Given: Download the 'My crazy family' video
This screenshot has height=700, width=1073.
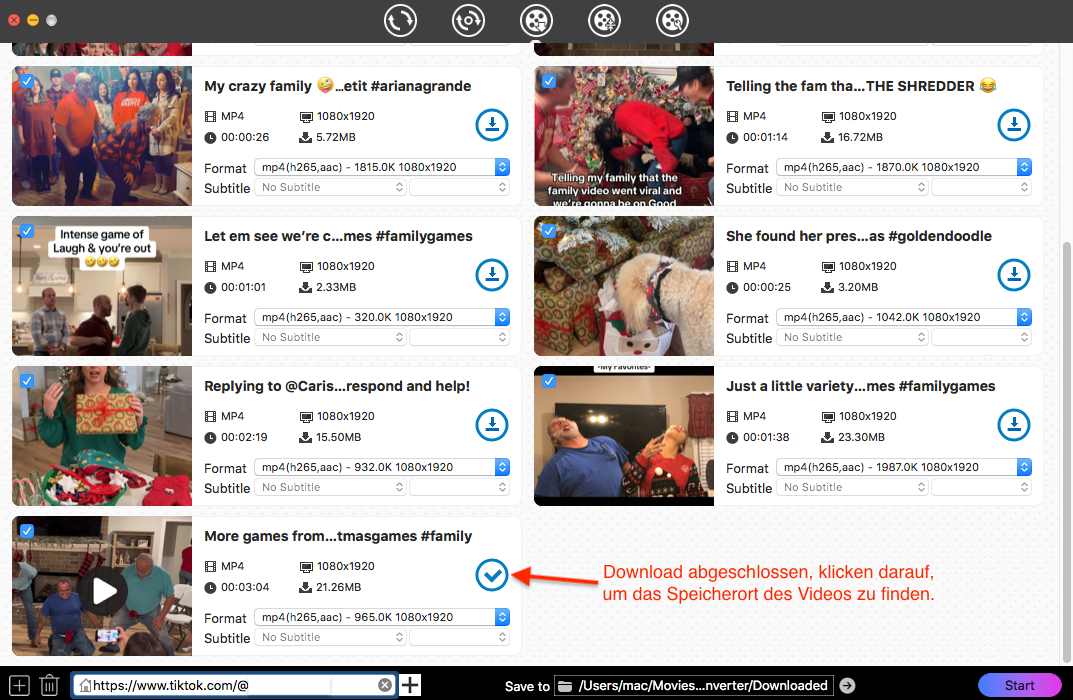Looking at the screenshot, I should (x=492, y=125).
